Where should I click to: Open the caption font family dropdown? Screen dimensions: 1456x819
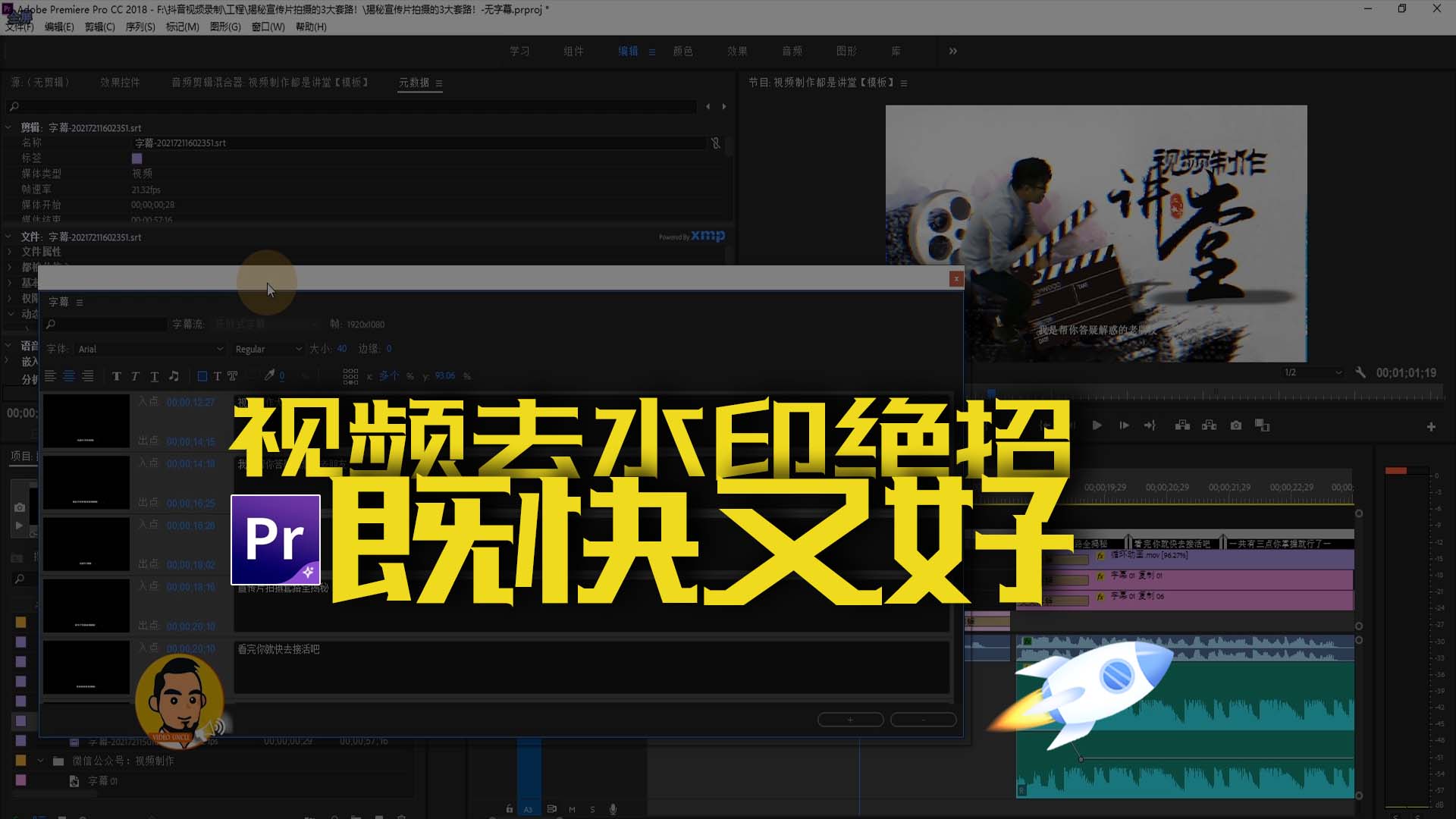click(150, 349)
